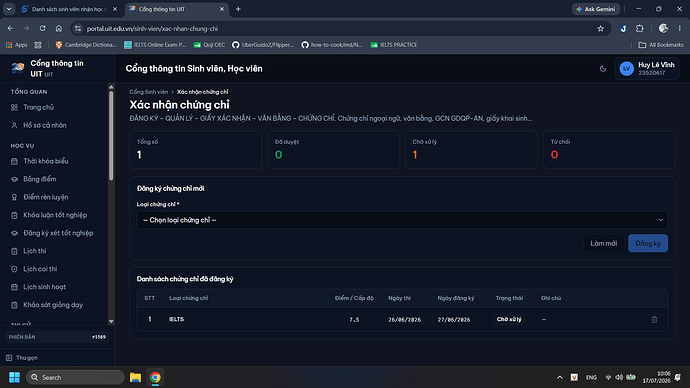Close the Danh sách sinh viên tab
This screenshot has height=388, width=690.
(x=115, y=9)
